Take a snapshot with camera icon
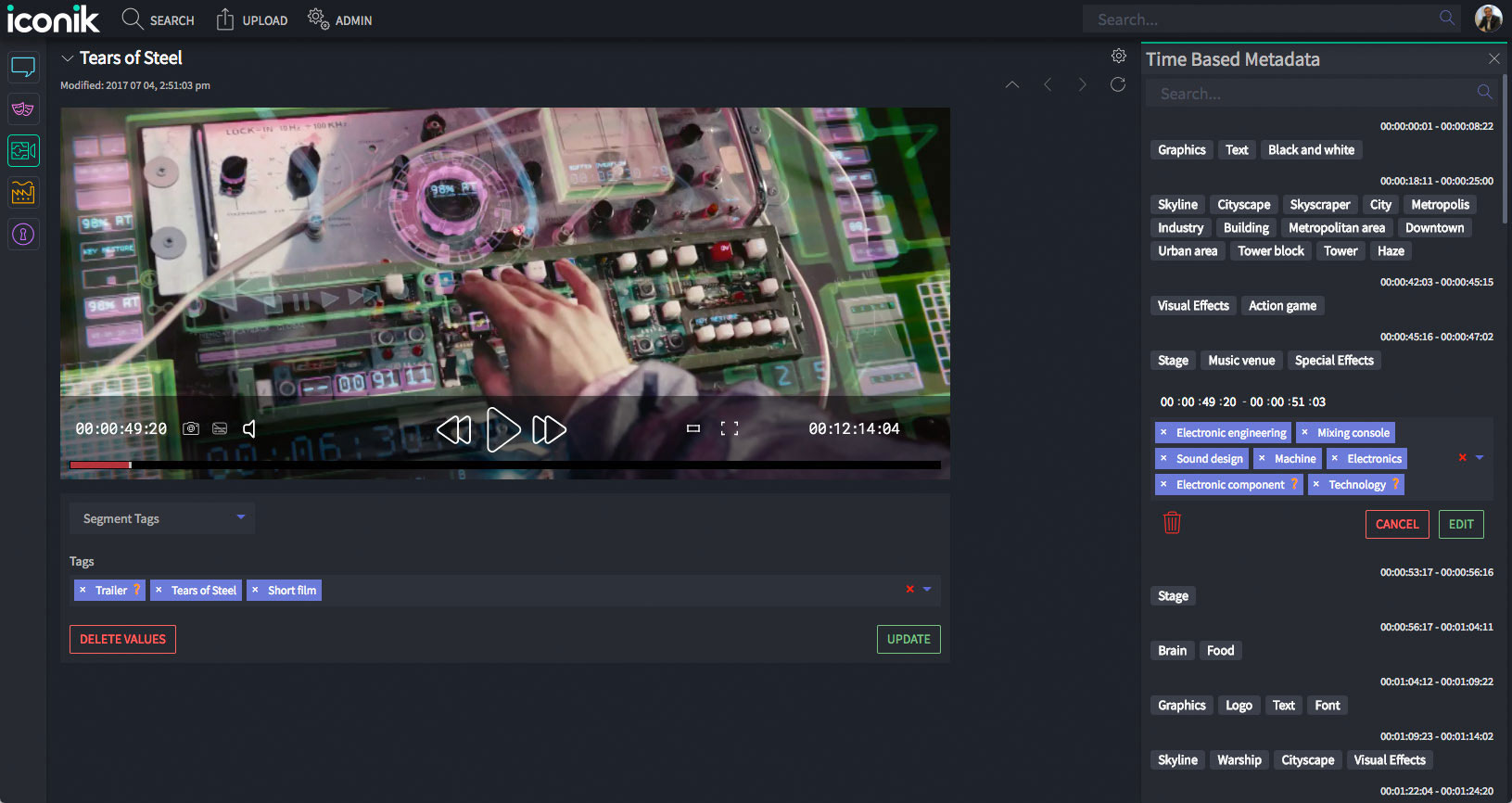This screenshot has width=1512, height=803. tap(191, 428)
